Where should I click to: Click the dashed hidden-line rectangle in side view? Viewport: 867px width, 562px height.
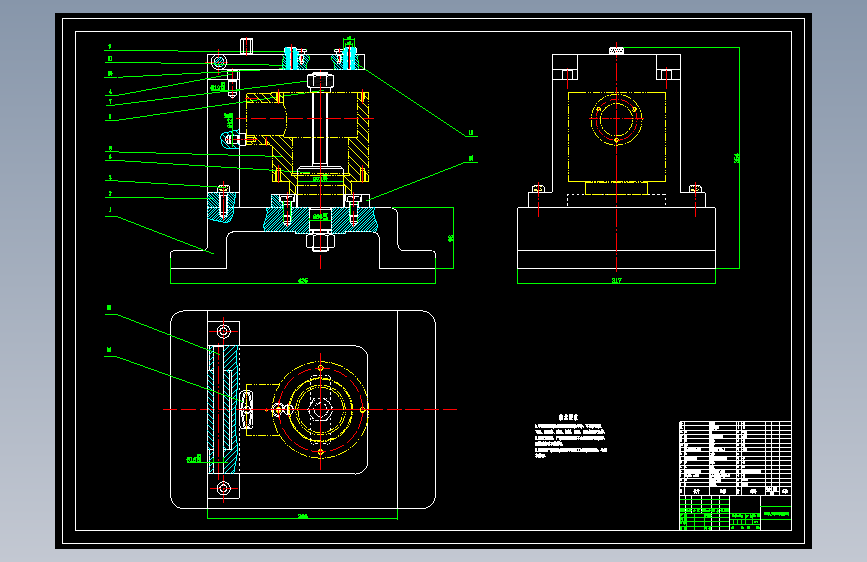click(617, 200)
